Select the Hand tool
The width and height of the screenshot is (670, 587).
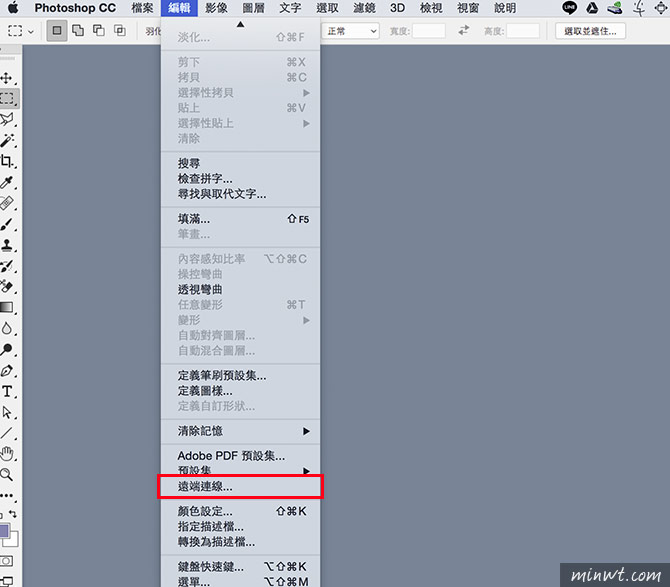(x=7, y=454)
